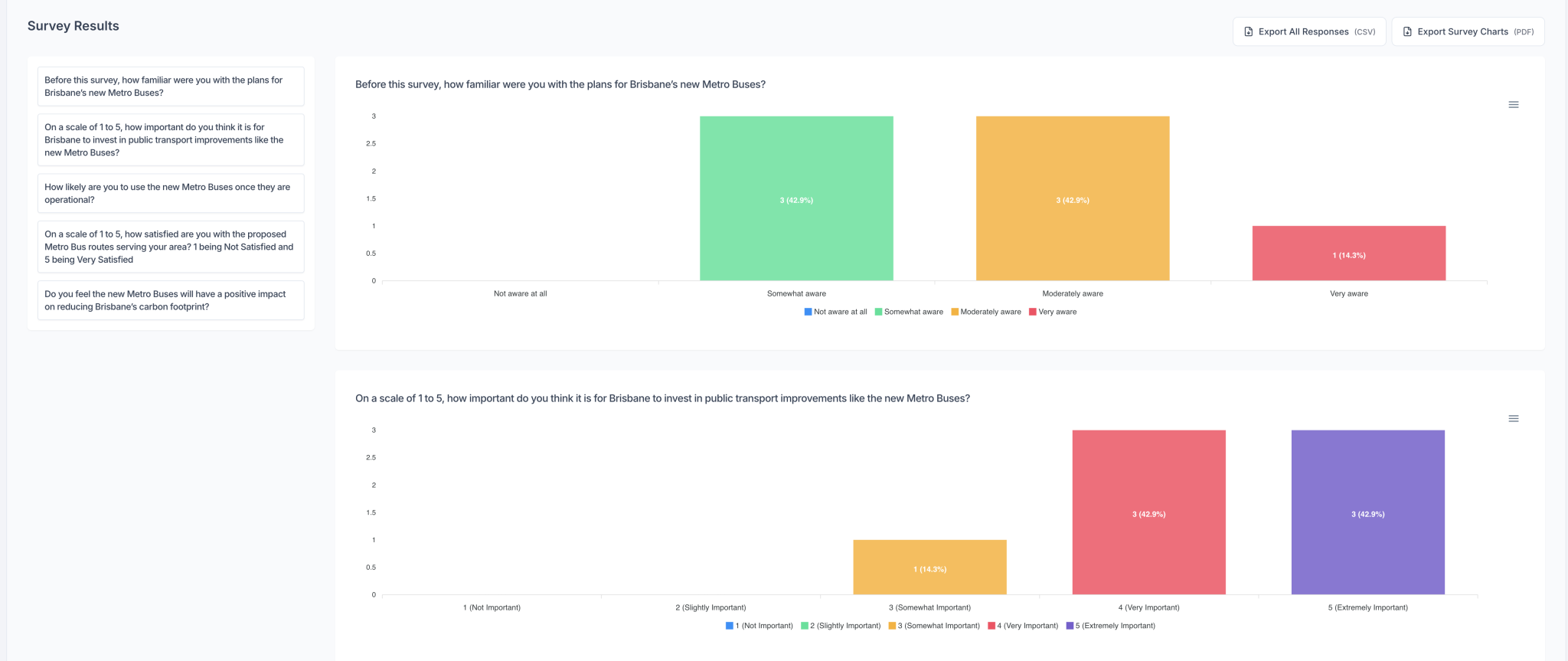1568x661 pixels.
Task: Export all responses as CSV
Action: click(1309, 32)
